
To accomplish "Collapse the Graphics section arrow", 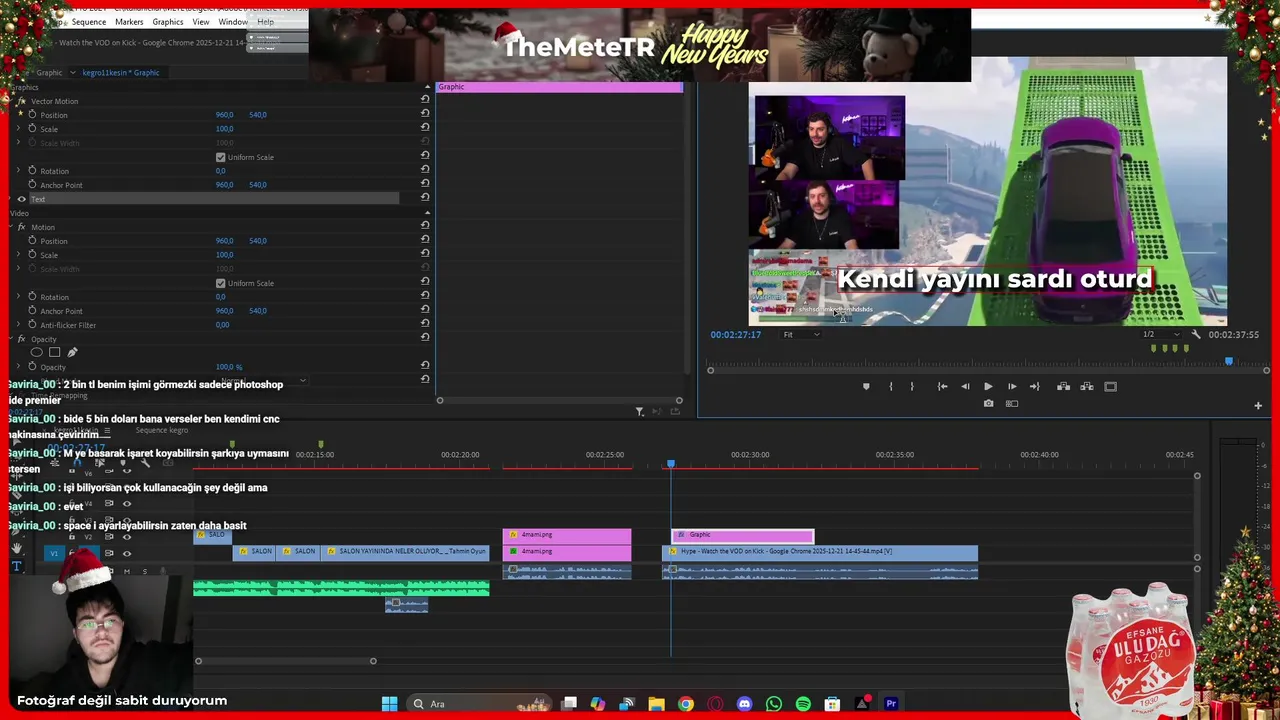I will pos(427,86).
